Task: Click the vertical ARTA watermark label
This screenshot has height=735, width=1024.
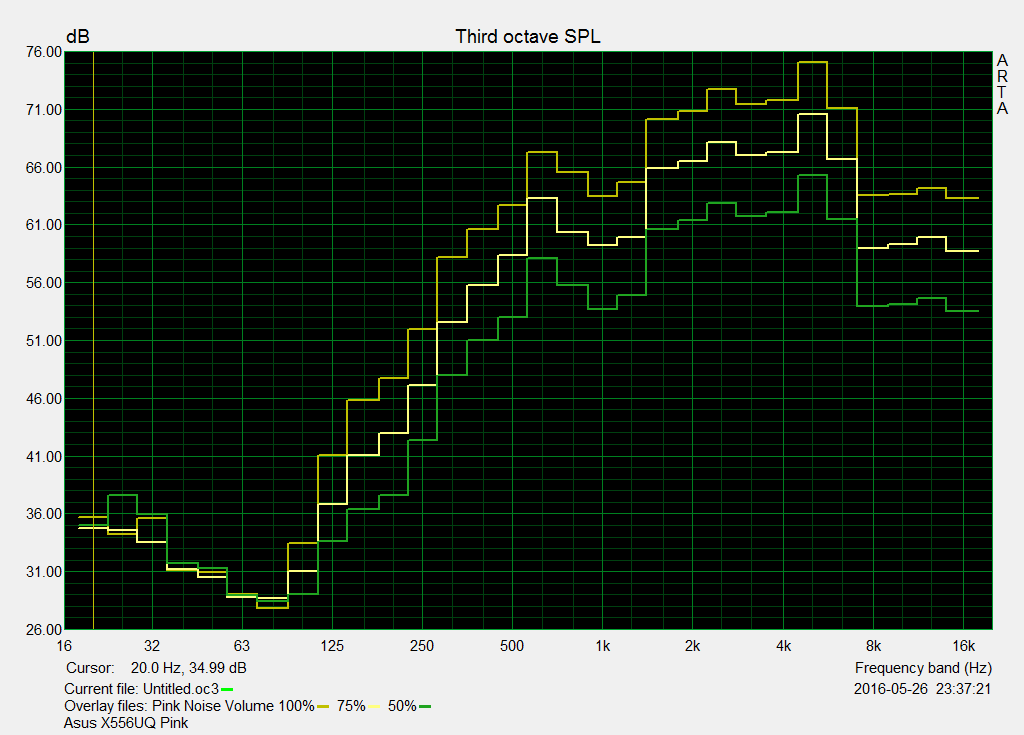Action: [x=1002, y=84]
